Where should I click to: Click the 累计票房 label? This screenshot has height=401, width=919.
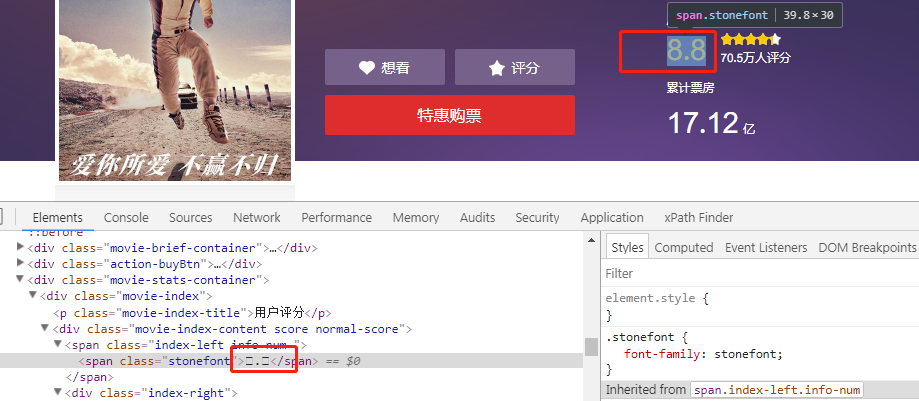[x=690, y=88]
